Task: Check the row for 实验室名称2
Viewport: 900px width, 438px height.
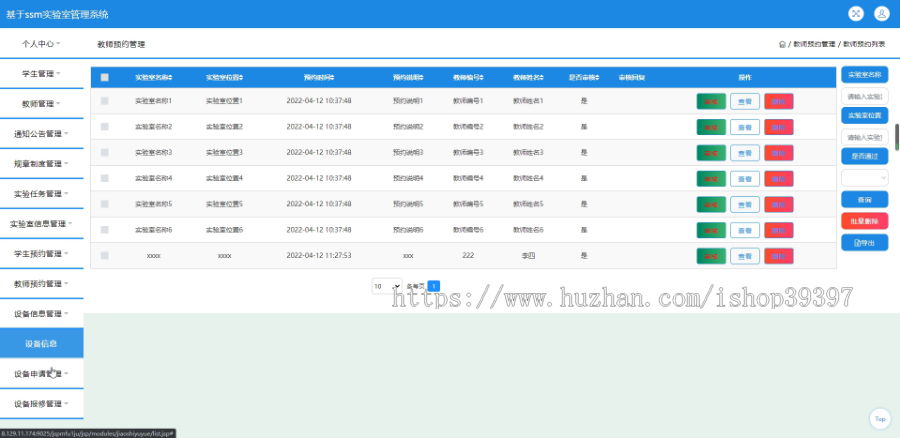Action: click(104, 126)
